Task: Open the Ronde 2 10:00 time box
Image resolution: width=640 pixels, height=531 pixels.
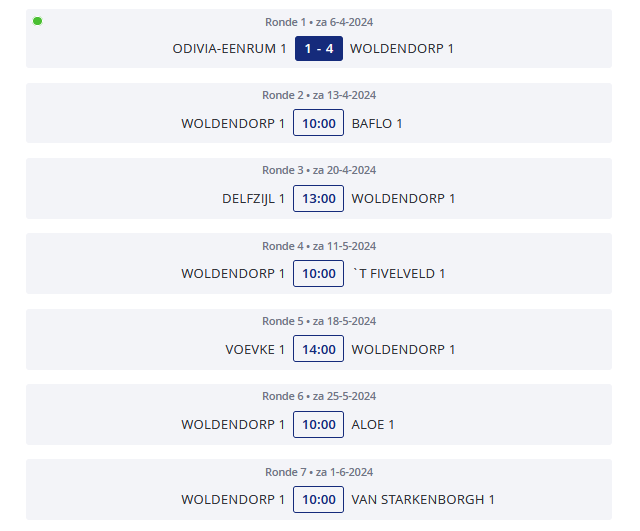Action: click(318, 123)
